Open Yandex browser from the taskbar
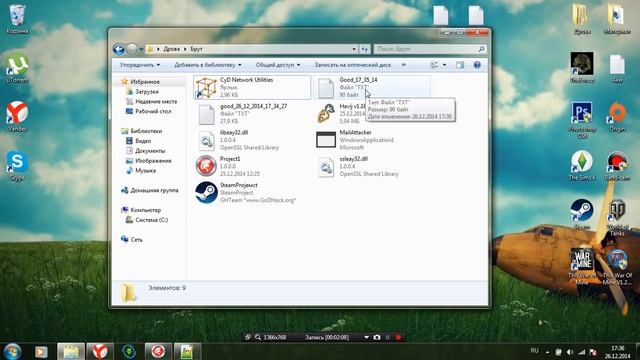 pyautogui.click(x=100, y=351)
